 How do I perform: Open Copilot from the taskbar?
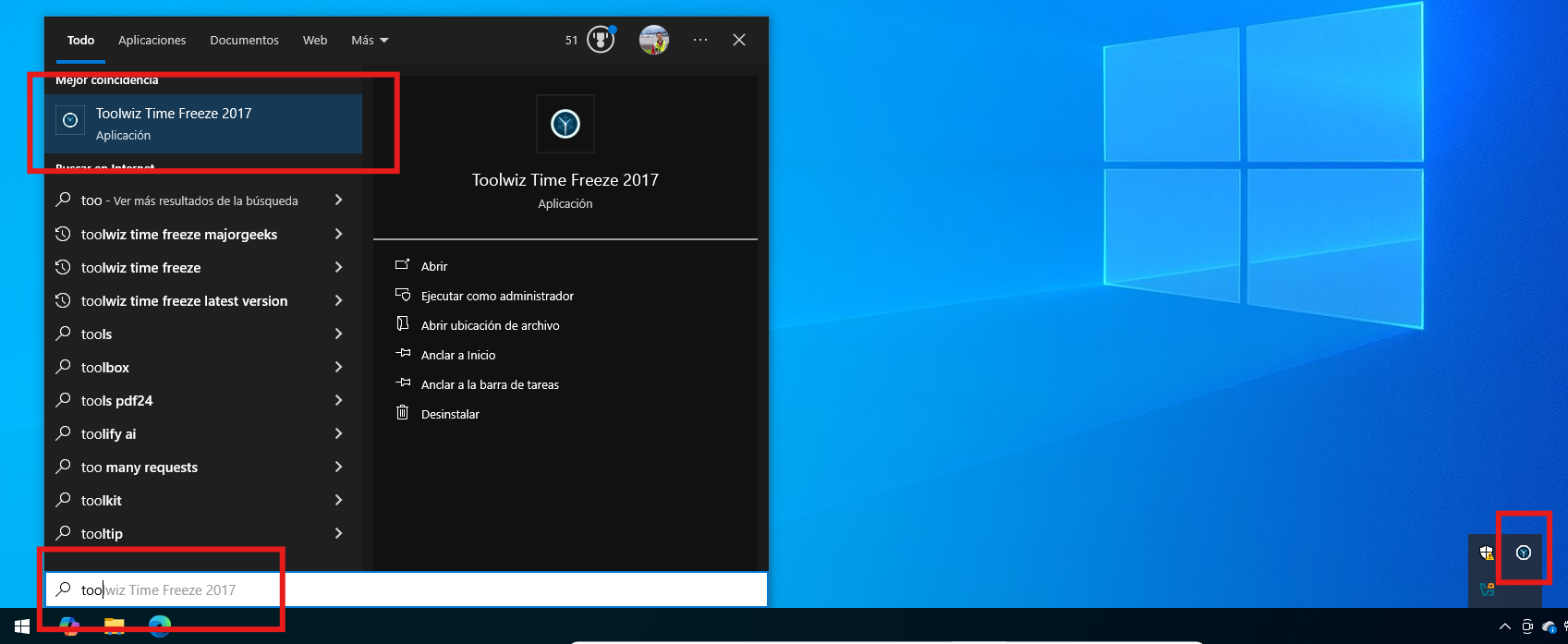[x=69, y=626]
